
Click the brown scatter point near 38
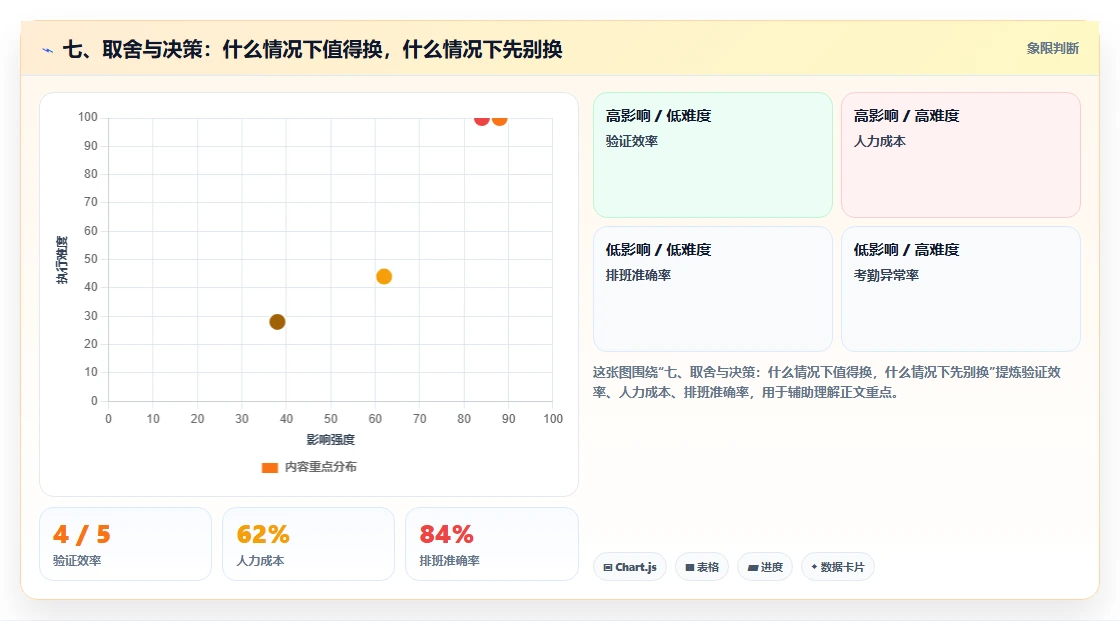tap(277, 322)
